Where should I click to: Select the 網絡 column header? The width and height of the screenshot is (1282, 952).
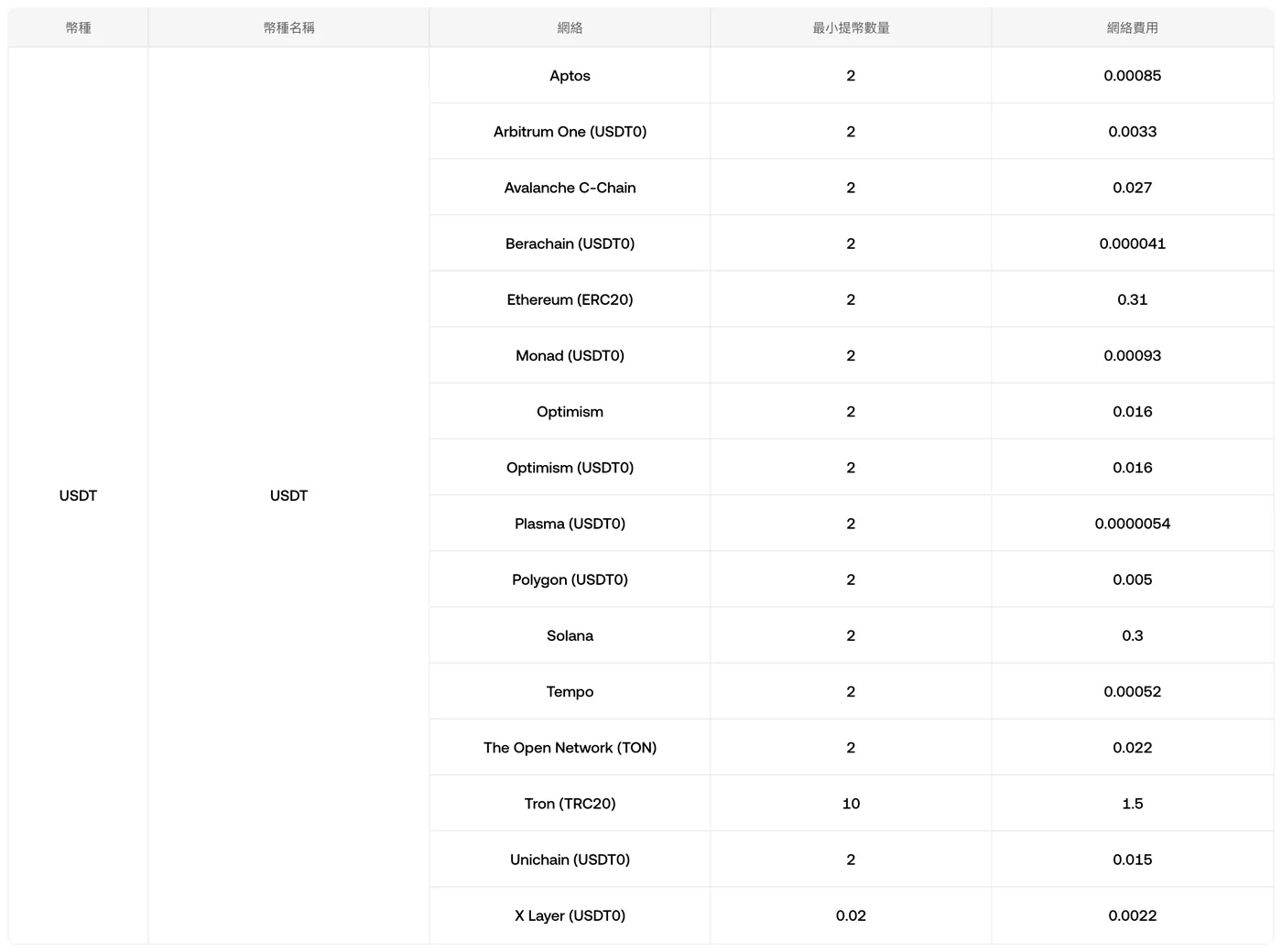[x=570, y=27]
